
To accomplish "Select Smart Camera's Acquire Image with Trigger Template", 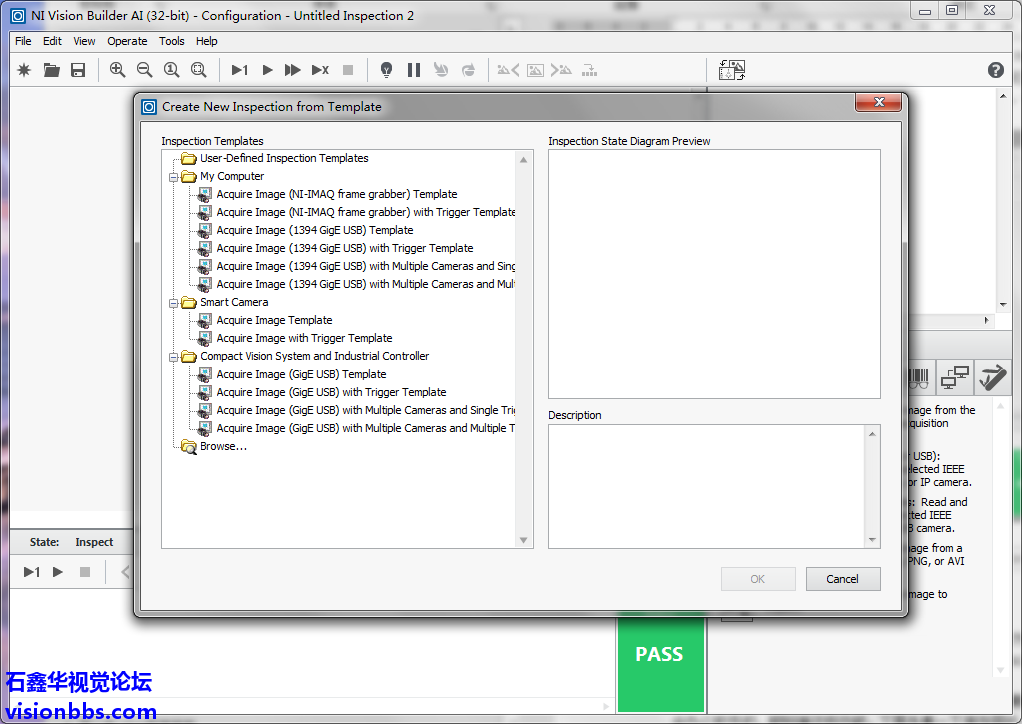I will pos(304,339).
